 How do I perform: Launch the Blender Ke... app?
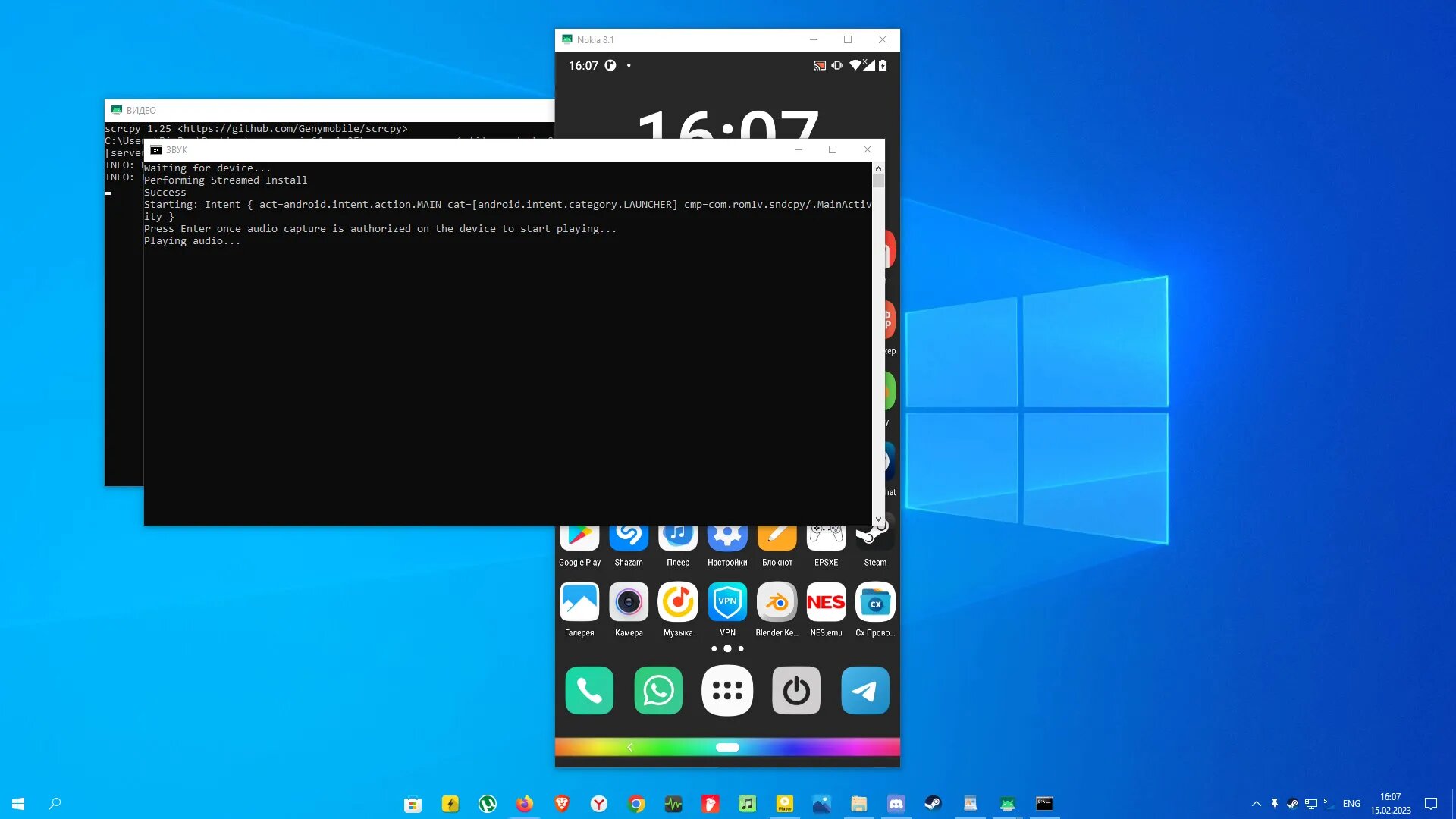[x=777, y=602]
